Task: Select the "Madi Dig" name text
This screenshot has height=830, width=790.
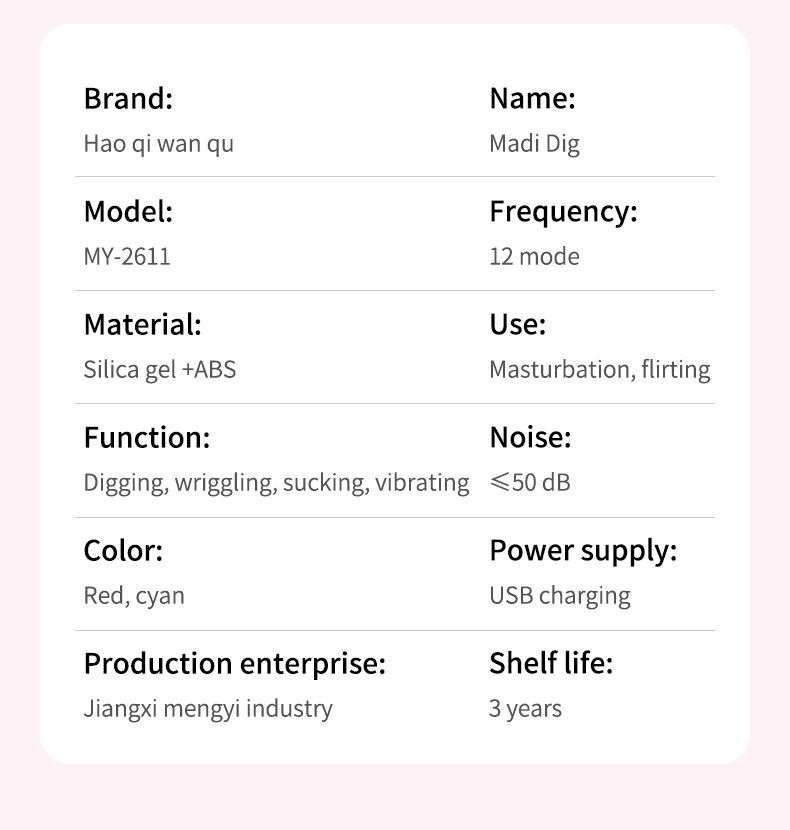Action: coord(534,144)
